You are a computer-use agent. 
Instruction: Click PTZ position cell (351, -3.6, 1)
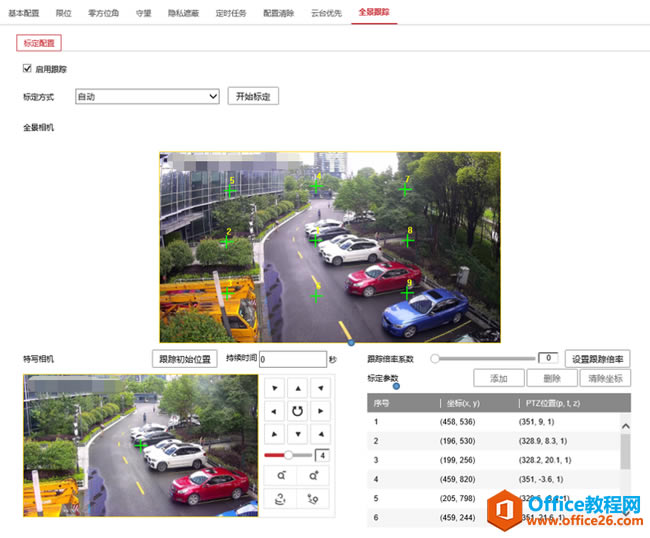[541, 479]
